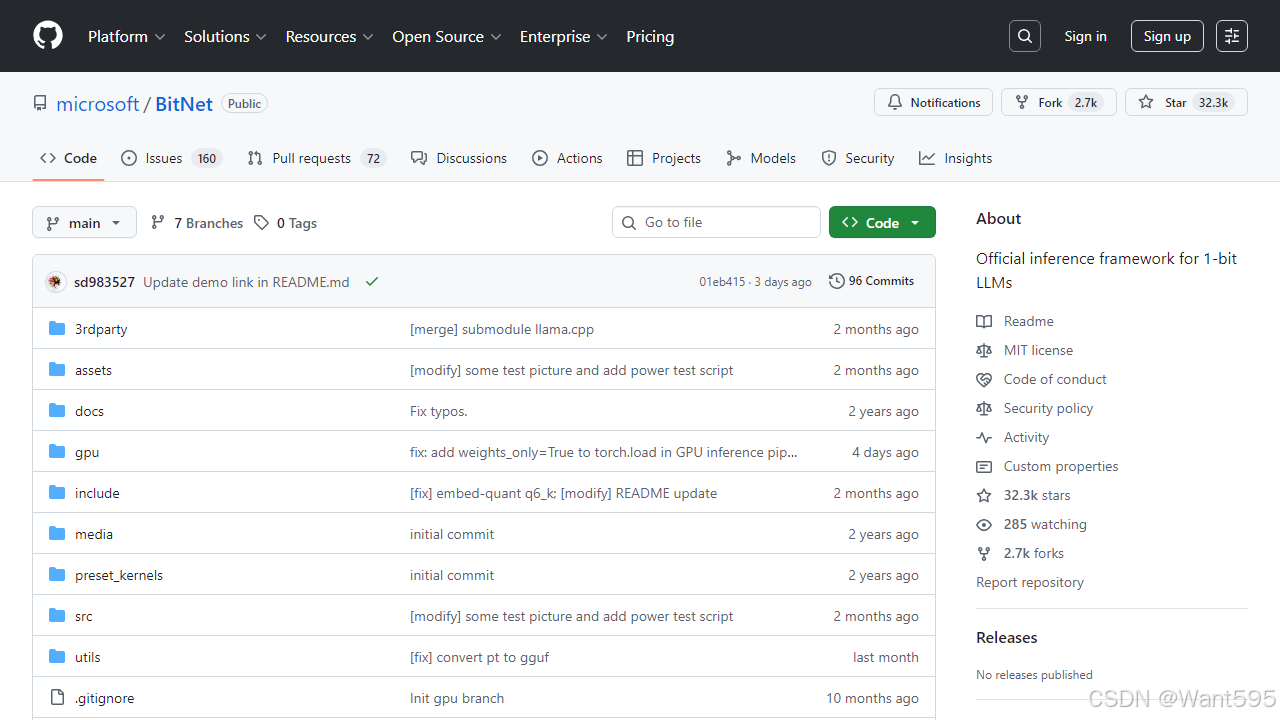Switch to the Discussions tab
Viewport: 1280px width, 720px height.
click(x=459, y=158)
